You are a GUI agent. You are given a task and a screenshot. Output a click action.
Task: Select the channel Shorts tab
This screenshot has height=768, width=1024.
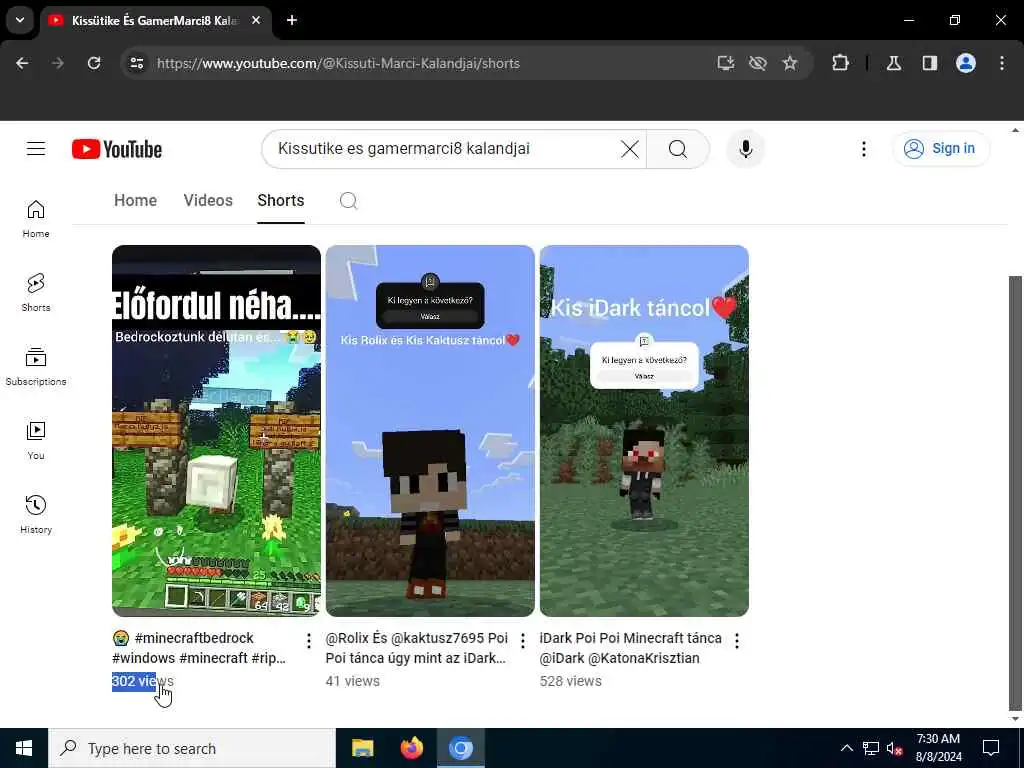pyautogui.click(x=281, y=200)
